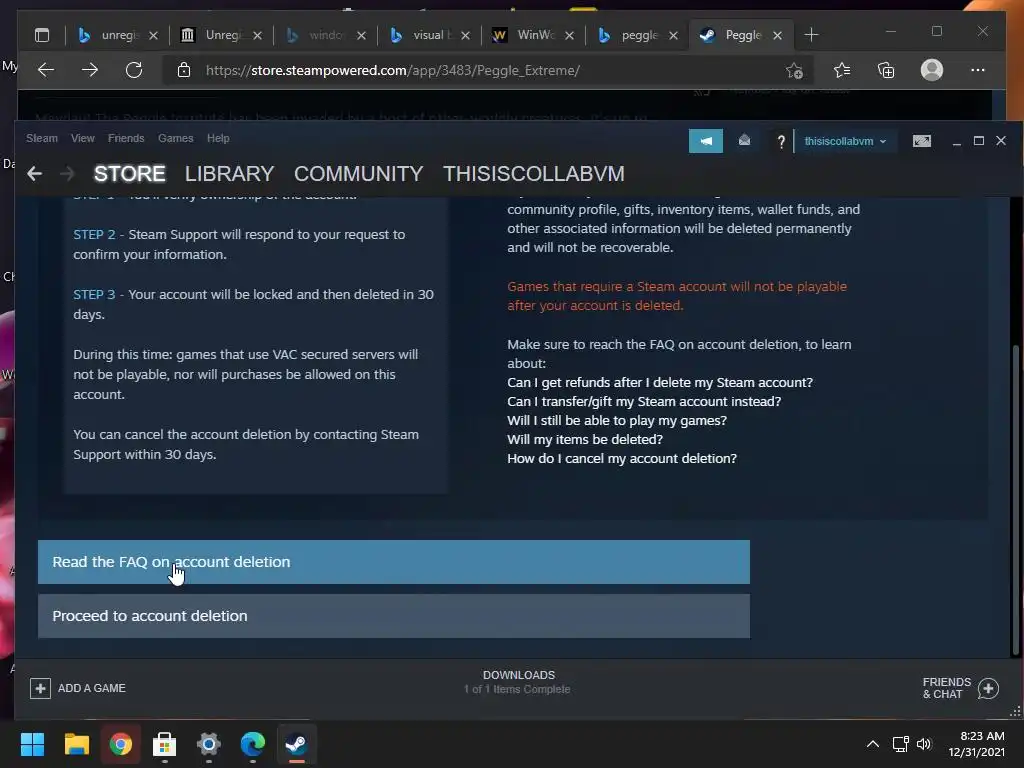Switch to LIBRARY section
The width and height of the screenshot is (1024, 768).
click(229, 174)
